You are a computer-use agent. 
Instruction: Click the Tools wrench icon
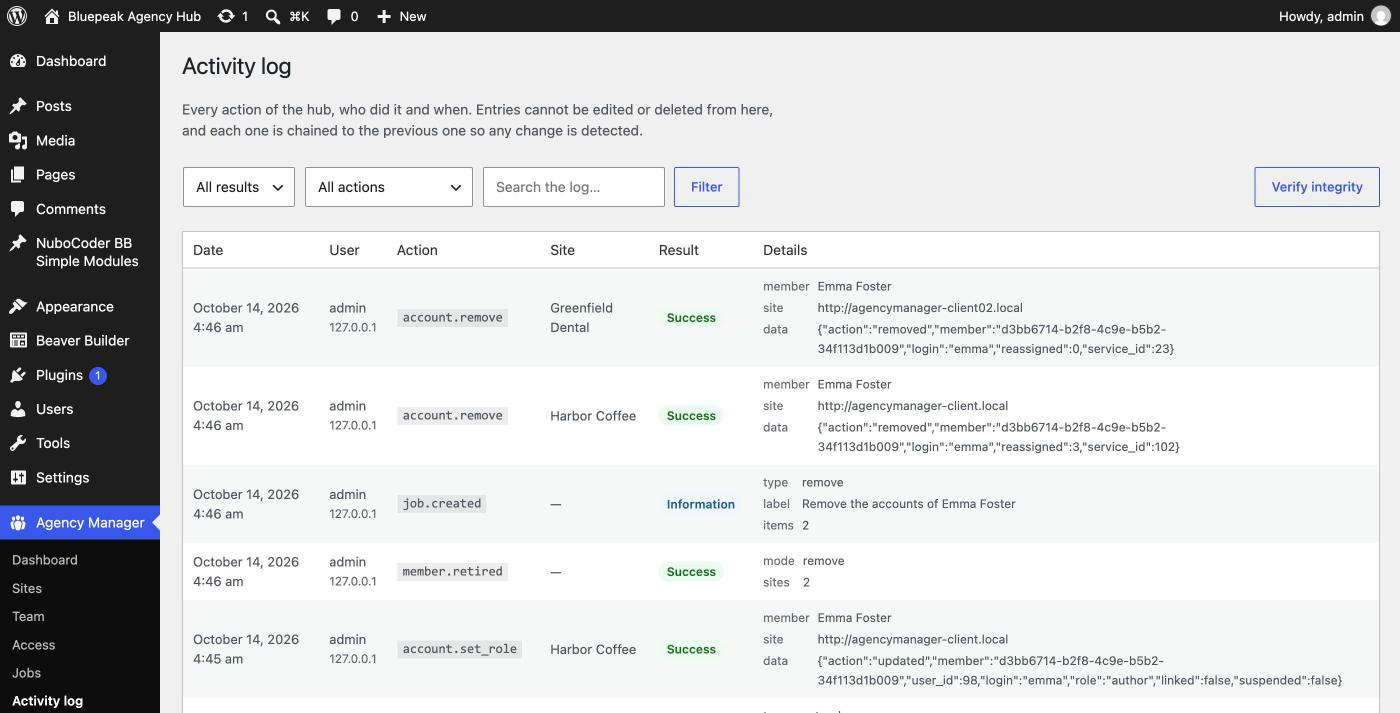tap(18, 443)
